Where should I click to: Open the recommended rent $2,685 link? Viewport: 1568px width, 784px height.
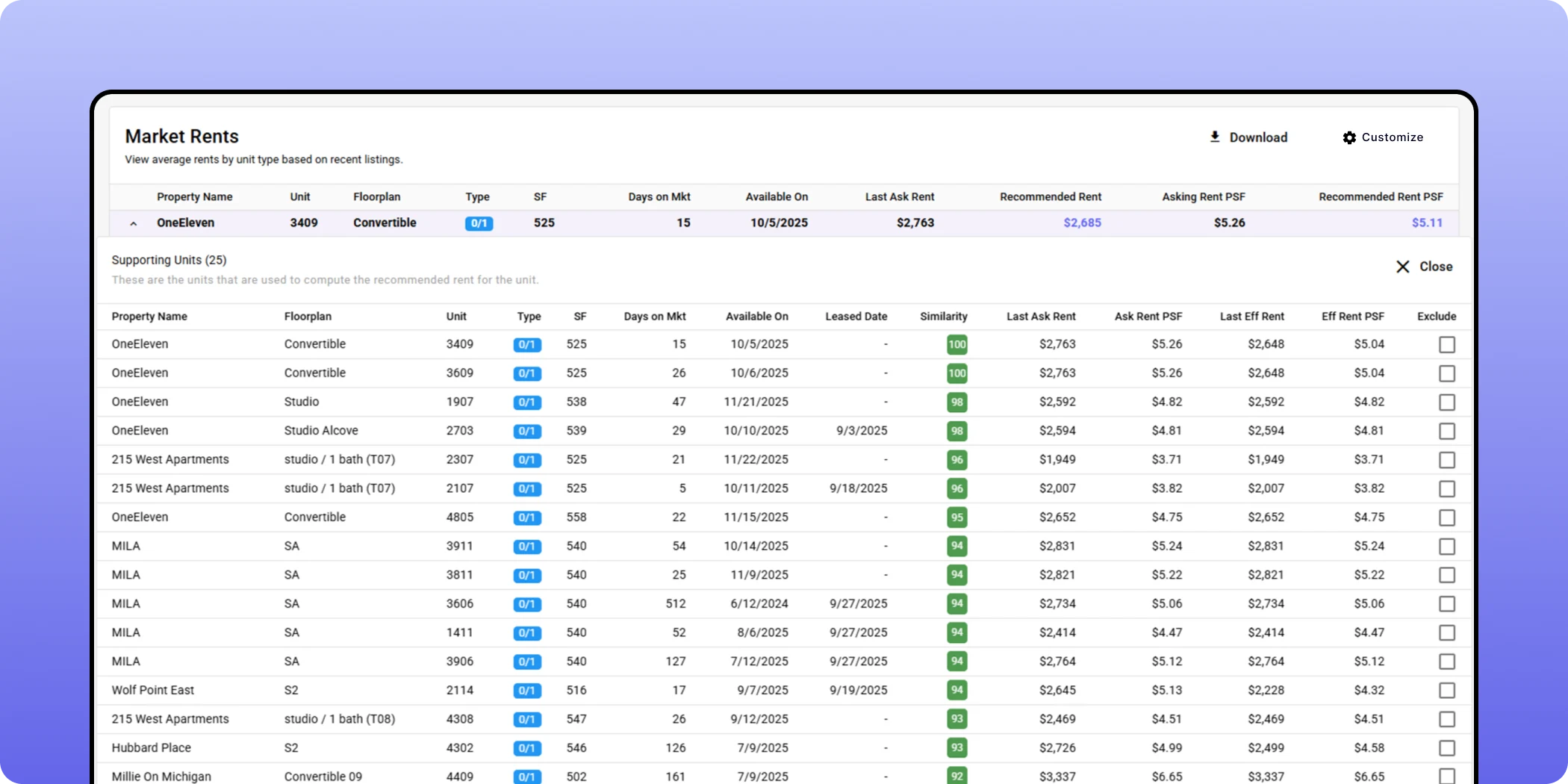tap(1082, 223)
